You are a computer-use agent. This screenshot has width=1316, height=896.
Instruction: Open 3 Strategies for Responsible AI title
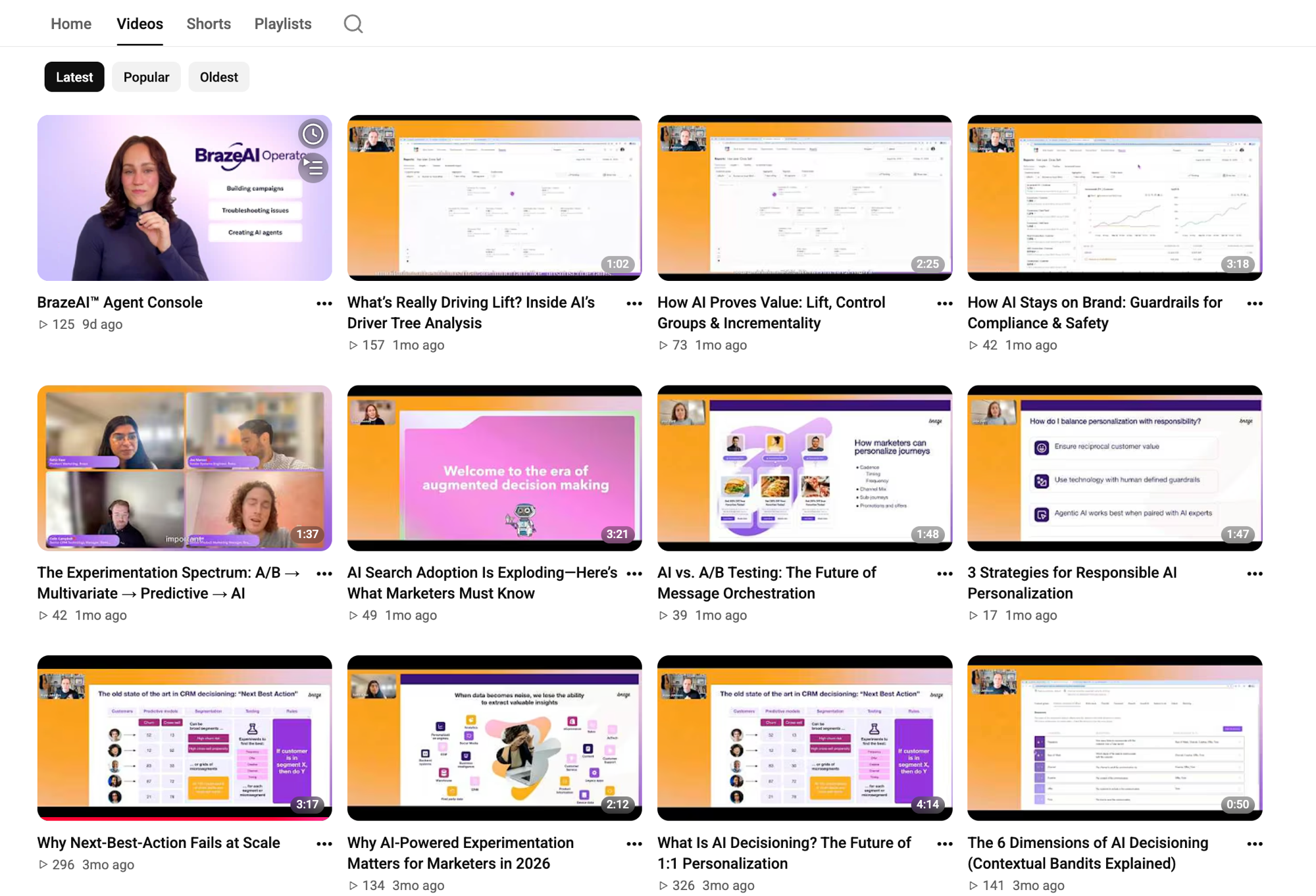pos(1072,583)
